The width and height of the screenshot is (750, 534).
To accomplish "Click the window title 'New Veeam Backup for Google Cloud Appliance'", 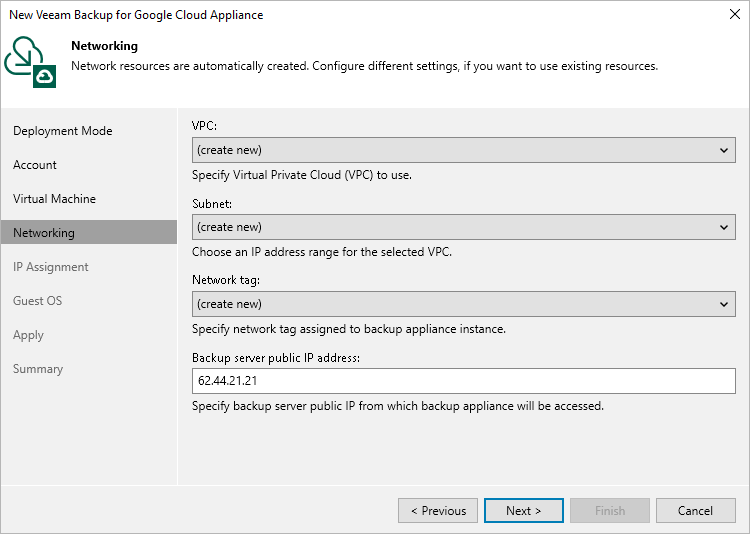I will tap(136, 15).
